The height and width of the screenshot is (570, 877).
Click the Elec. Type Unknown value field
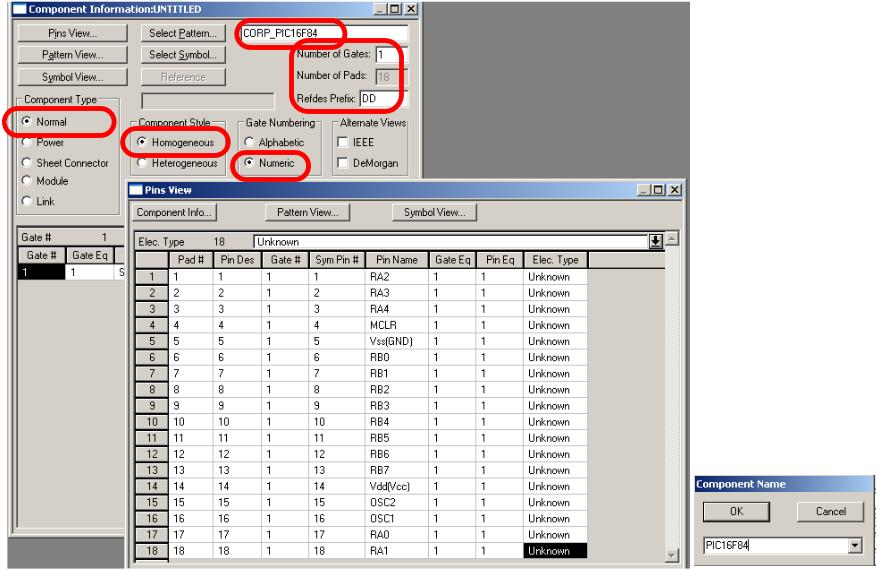point(451,242)
